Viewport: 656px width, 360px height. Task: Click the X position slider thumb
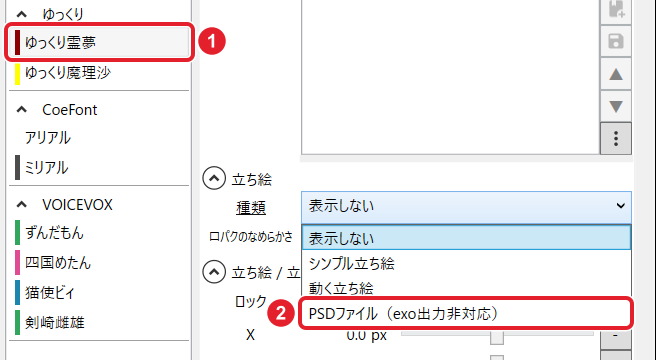point(497,338)
